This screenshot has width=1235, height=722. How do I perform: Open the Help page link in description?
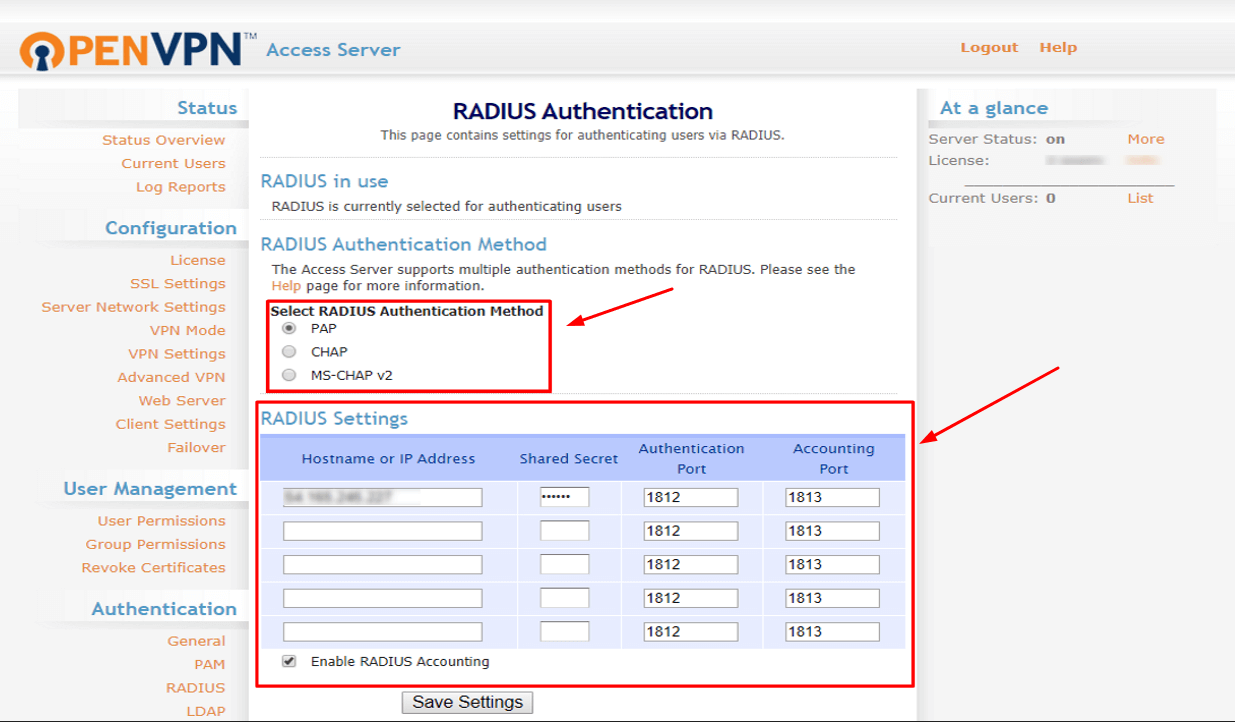pos(286,286)
